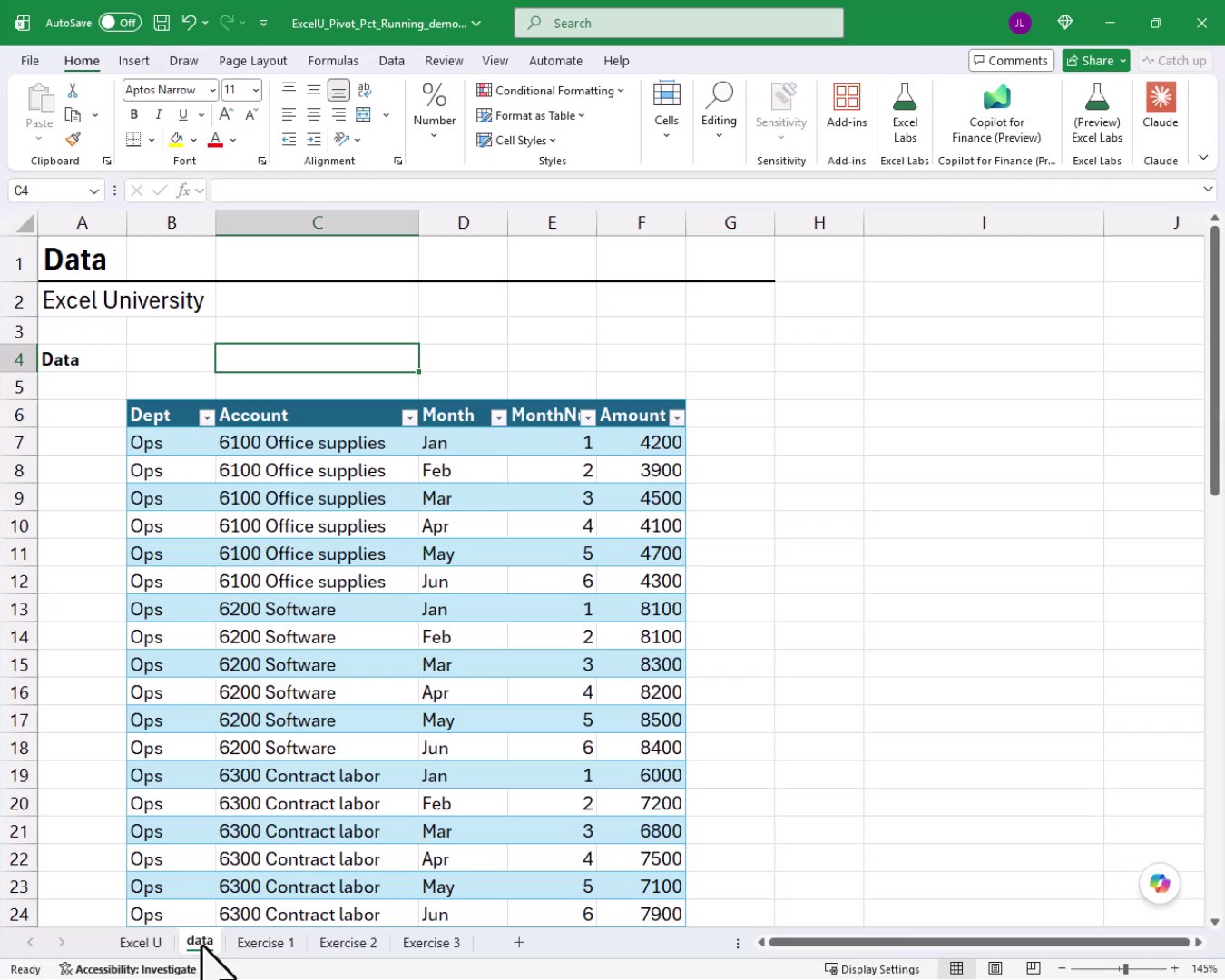The image size is (1225, 980).
Task: Switch to Excel U sheet tab
Action: 140,943
